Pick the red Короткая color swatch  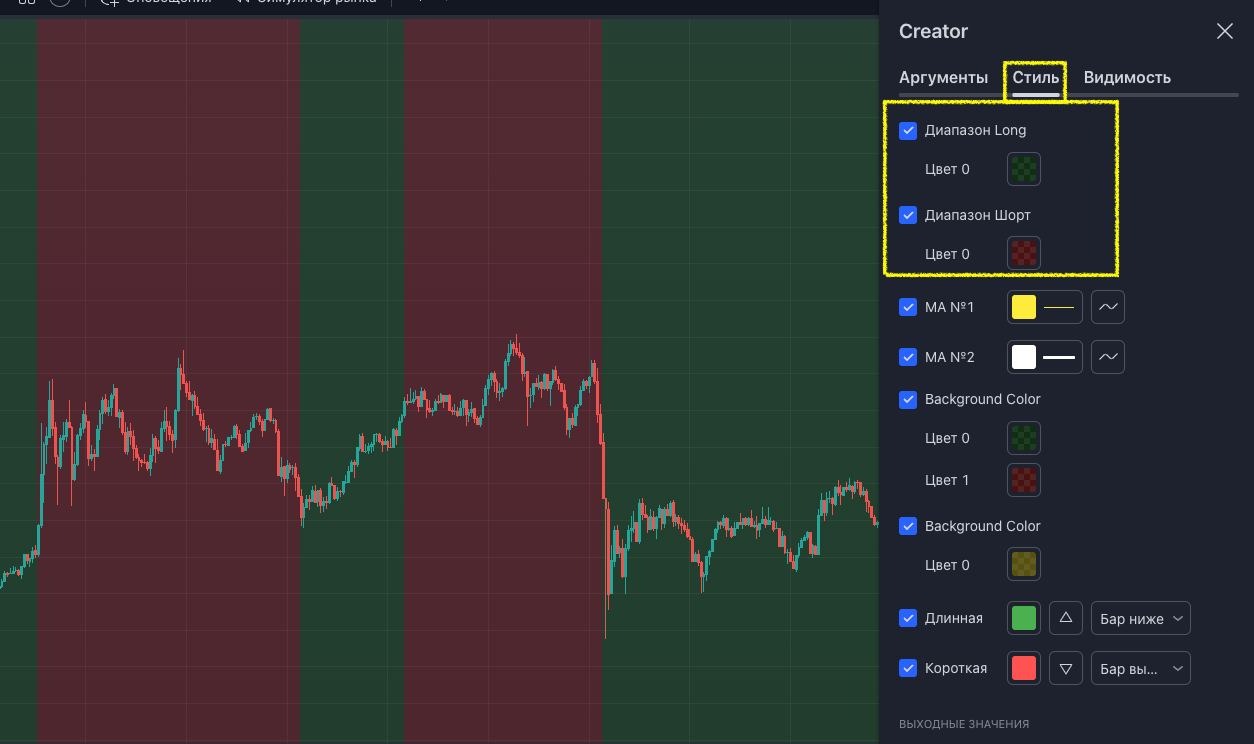tap(1024, 668)
